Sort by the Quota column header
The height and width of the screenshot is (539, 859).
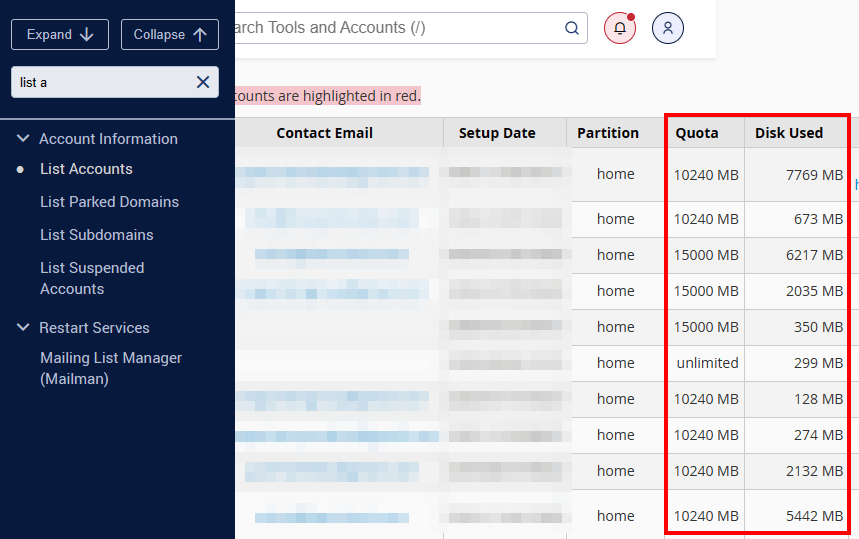coord(696,133)
